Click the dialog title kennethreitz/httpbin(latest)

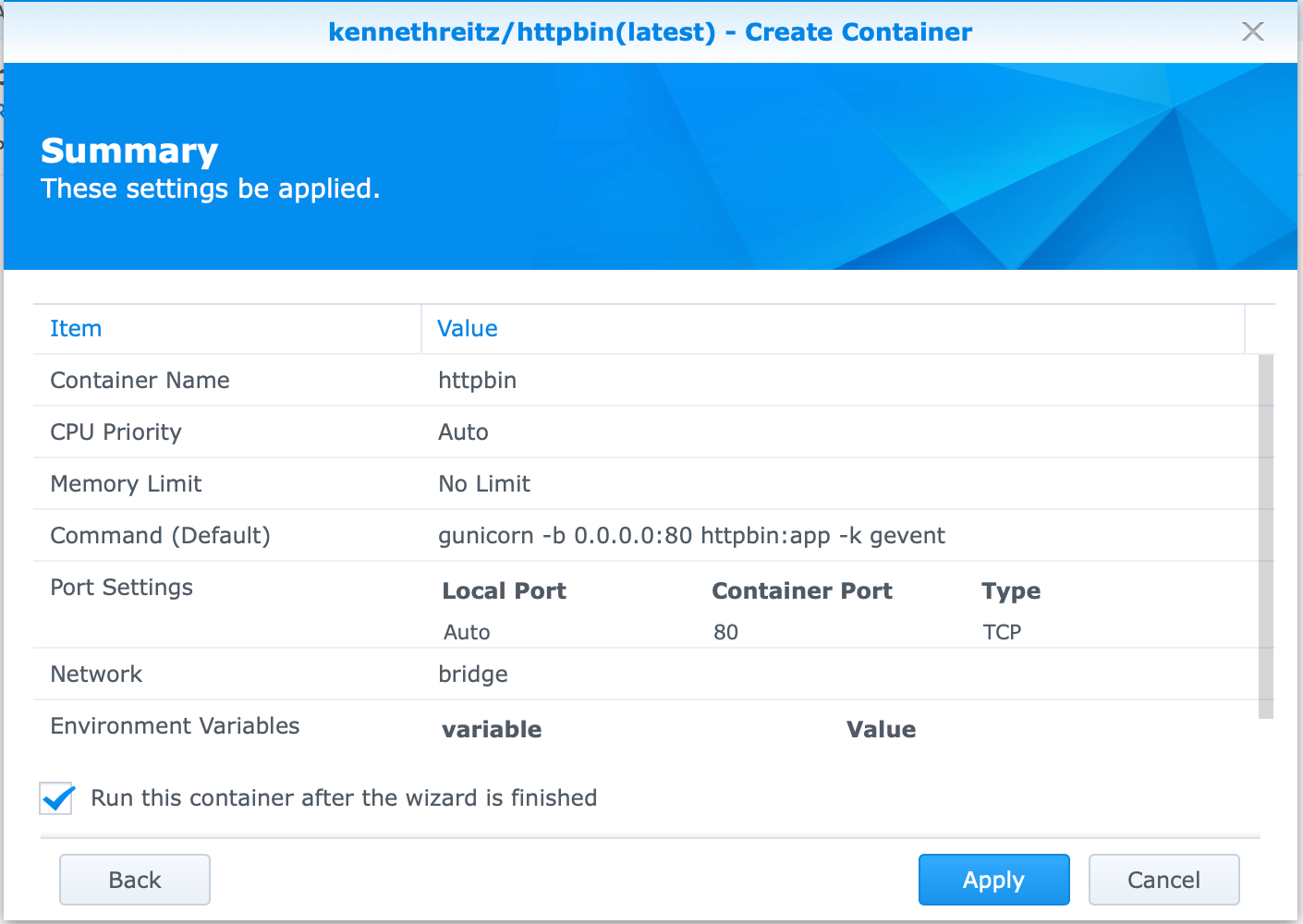pyautogui.click(x=650, y=31)
